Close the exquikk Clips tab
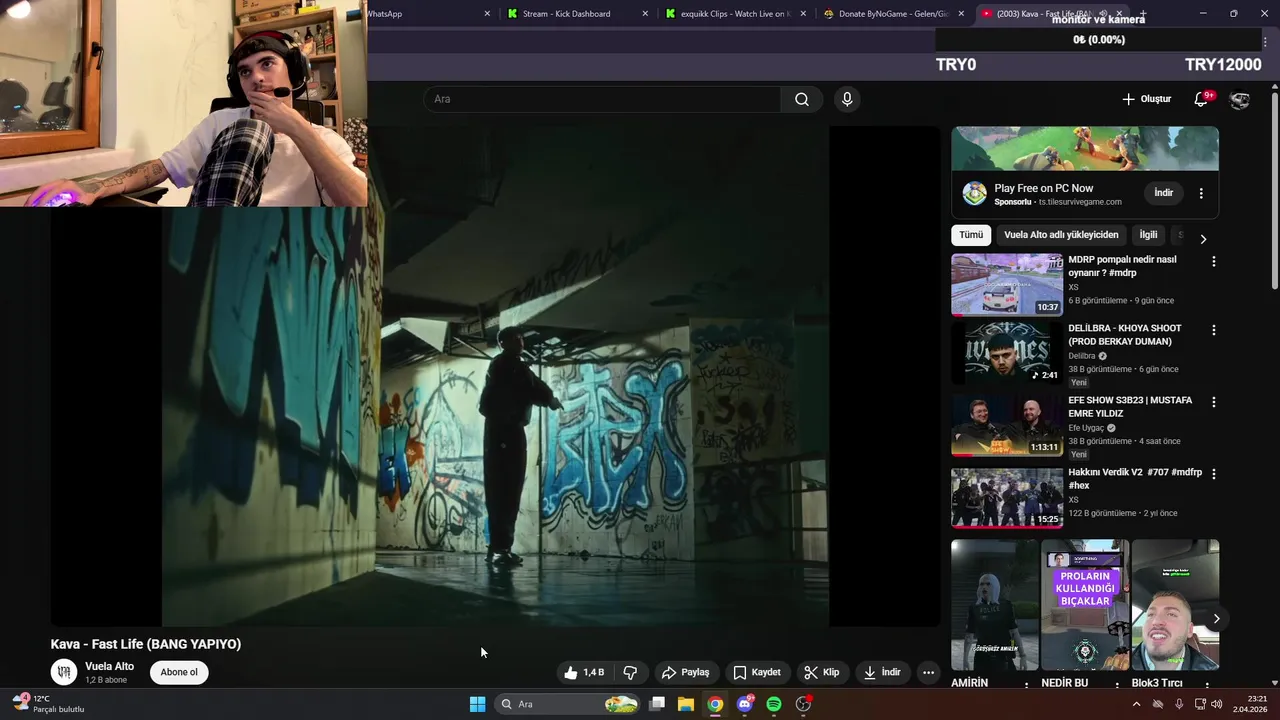 803,14
